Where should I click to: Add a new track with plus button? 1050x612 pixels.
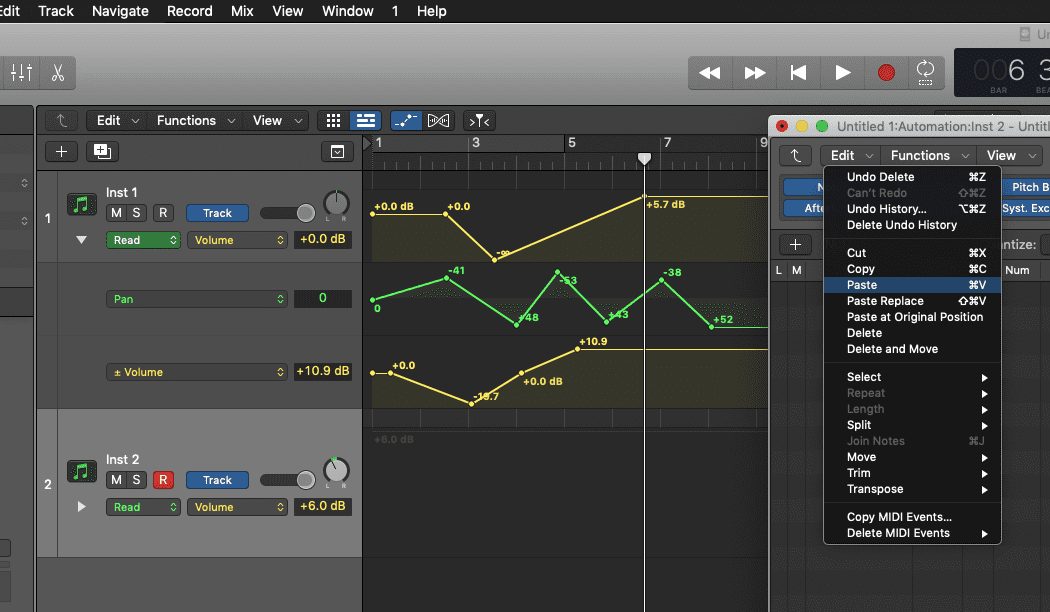pos(61,151)
